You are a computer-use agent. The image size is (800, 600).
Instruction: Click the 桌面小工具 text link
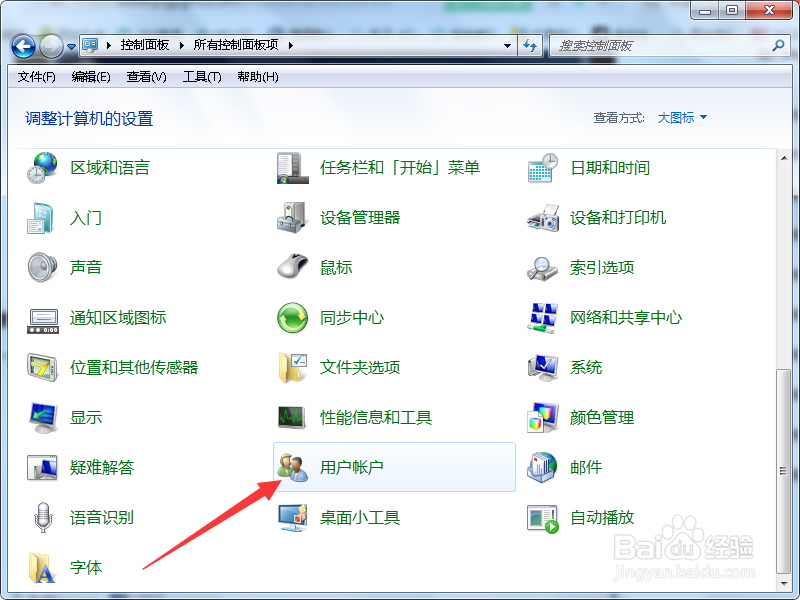pos(360,517)
